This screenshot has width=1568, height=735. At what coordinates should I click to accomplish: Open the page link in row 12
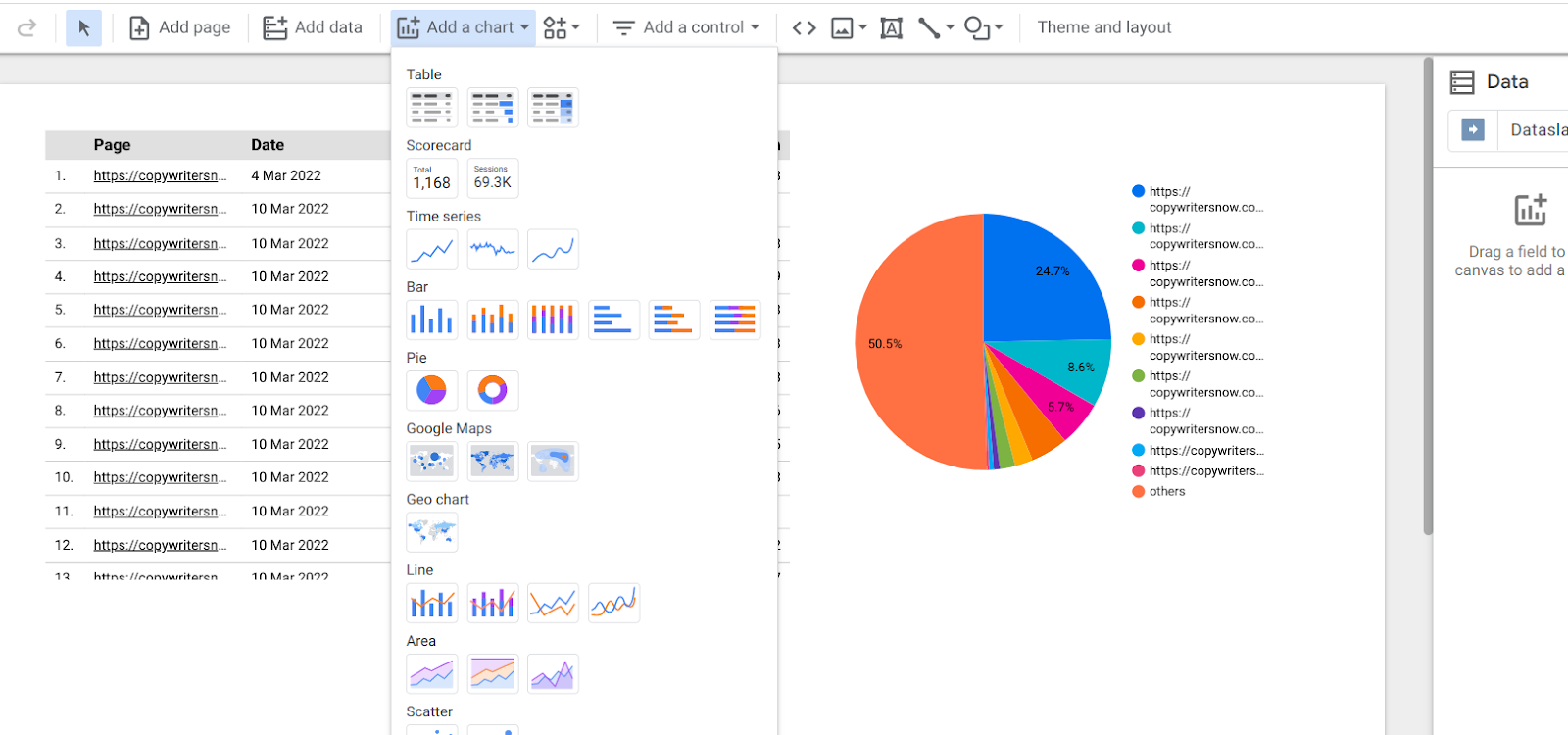point(160,545)
